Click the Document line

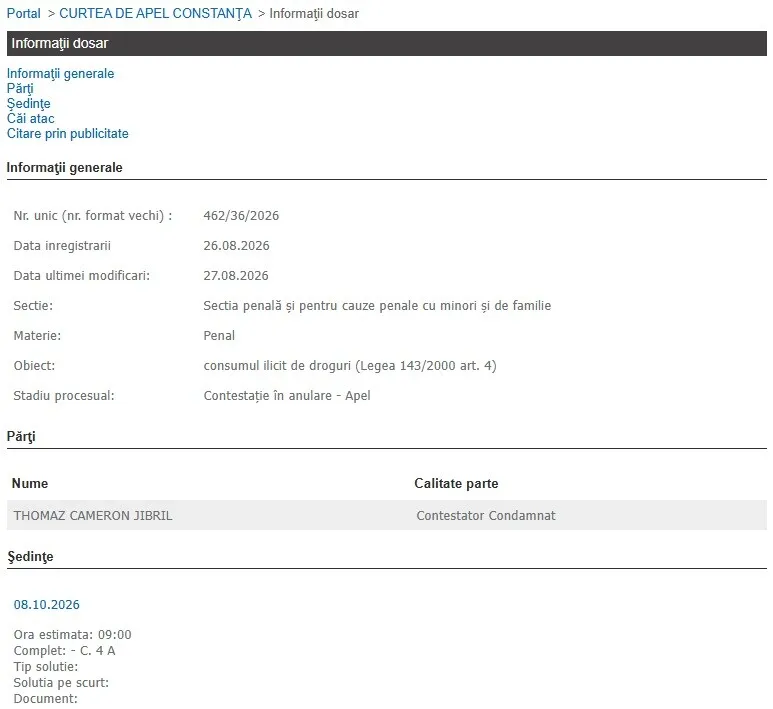[45, 699]
